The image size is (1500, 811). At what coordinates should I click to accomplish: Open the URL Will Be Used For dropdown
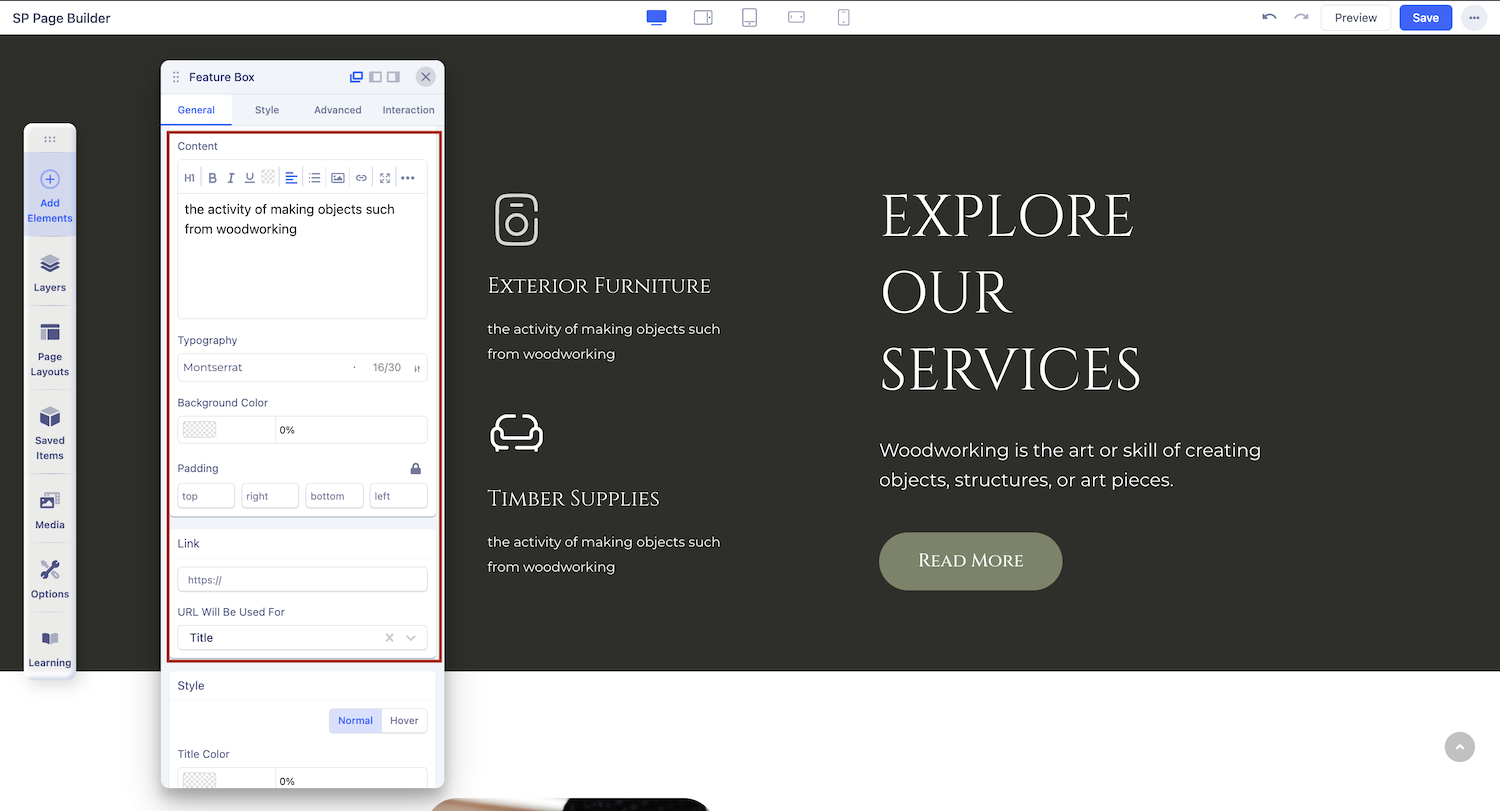pos(410,638)
